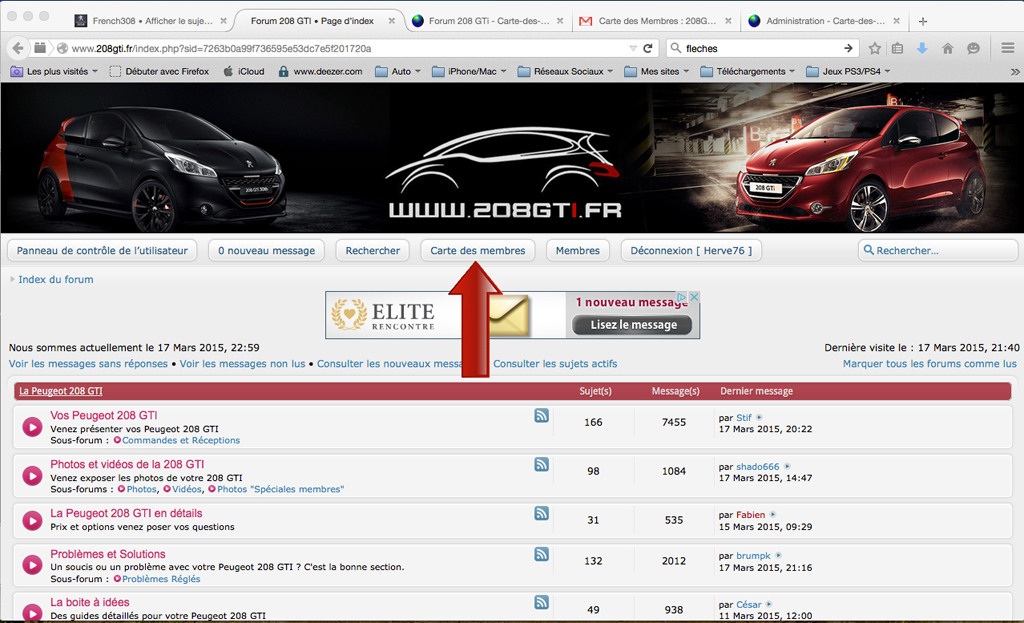Open the Vidéos sub-forum link
Image resolution: width=1024 pixels, height=623 pixels.
(187, 489)
